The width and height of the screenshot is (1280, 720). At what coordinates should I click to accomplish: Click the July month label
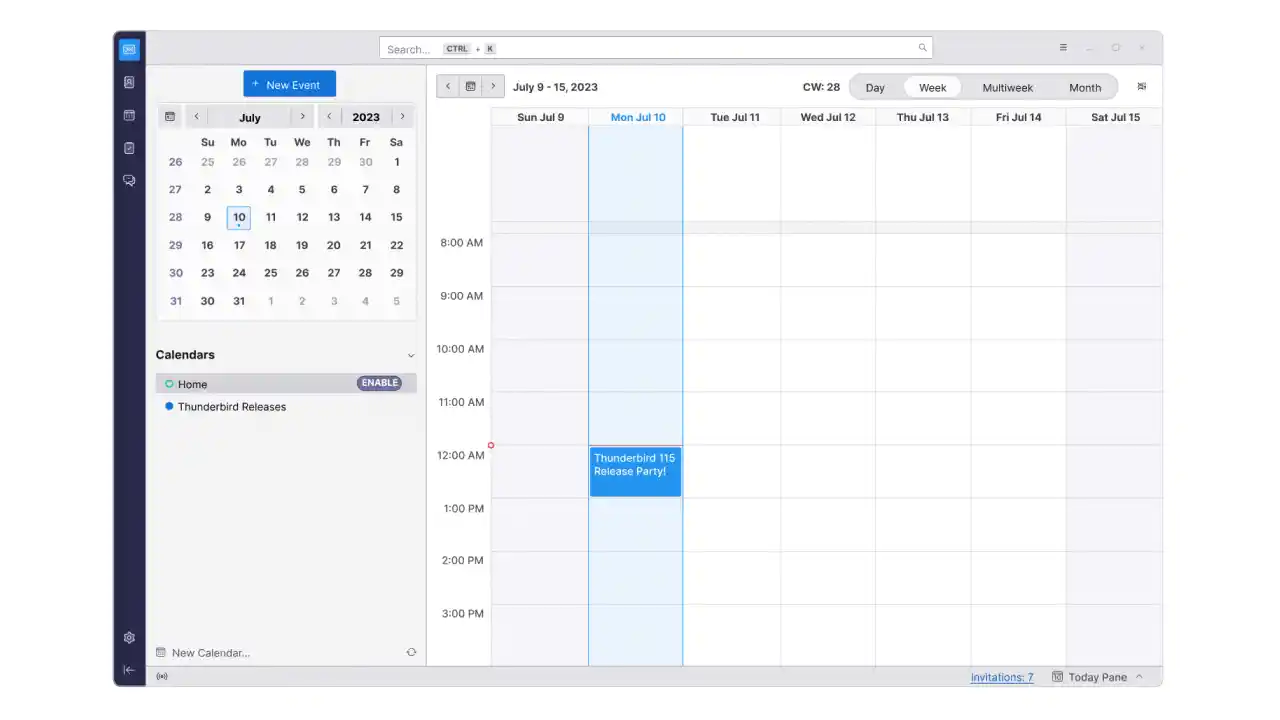click(x=249, y=117)
